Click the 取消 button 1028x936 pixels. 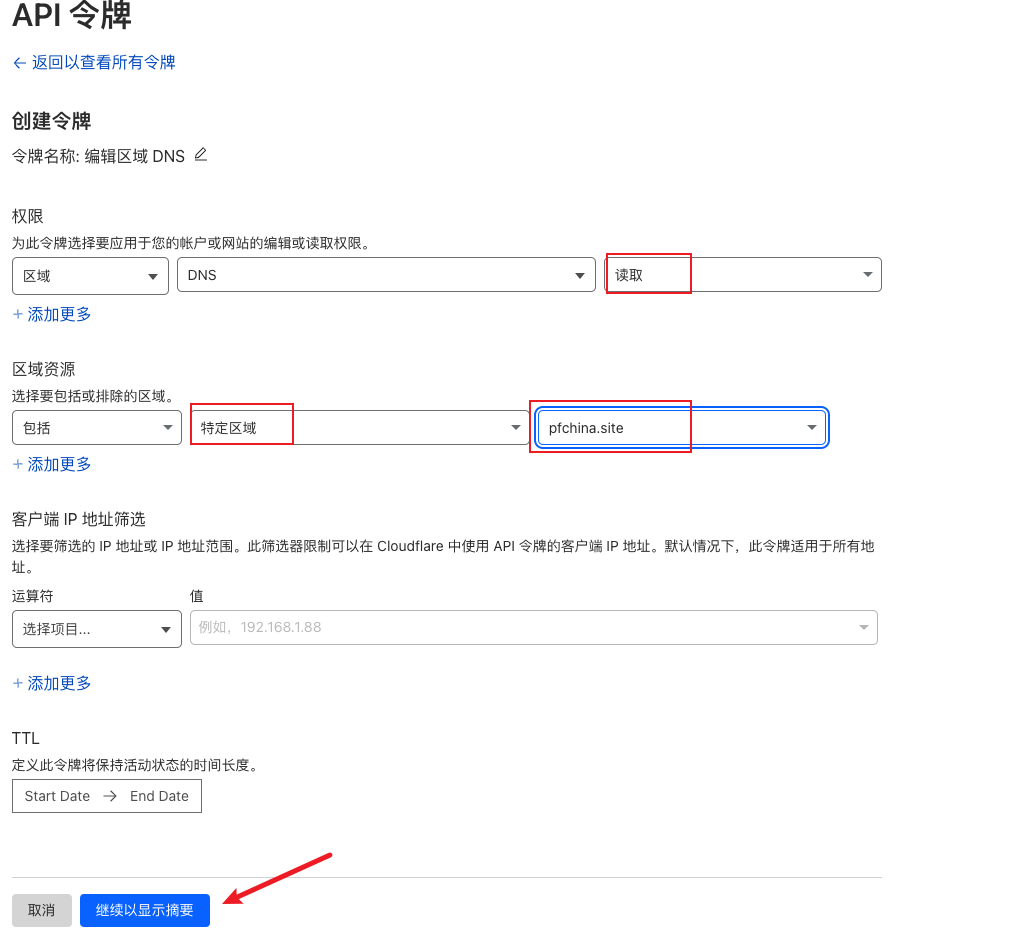(41, 910)
